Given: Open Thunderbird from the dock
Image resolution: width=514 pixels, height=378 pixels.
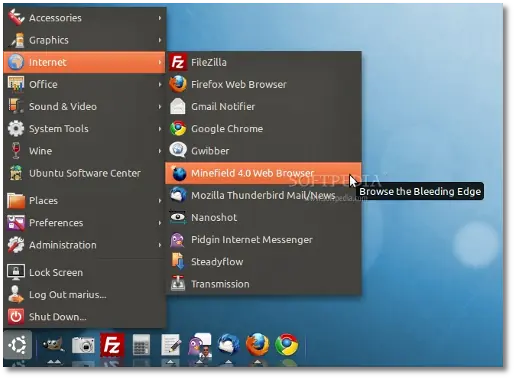Looking at the screenshot, I should pyautogui.click(x=228, y=344).
